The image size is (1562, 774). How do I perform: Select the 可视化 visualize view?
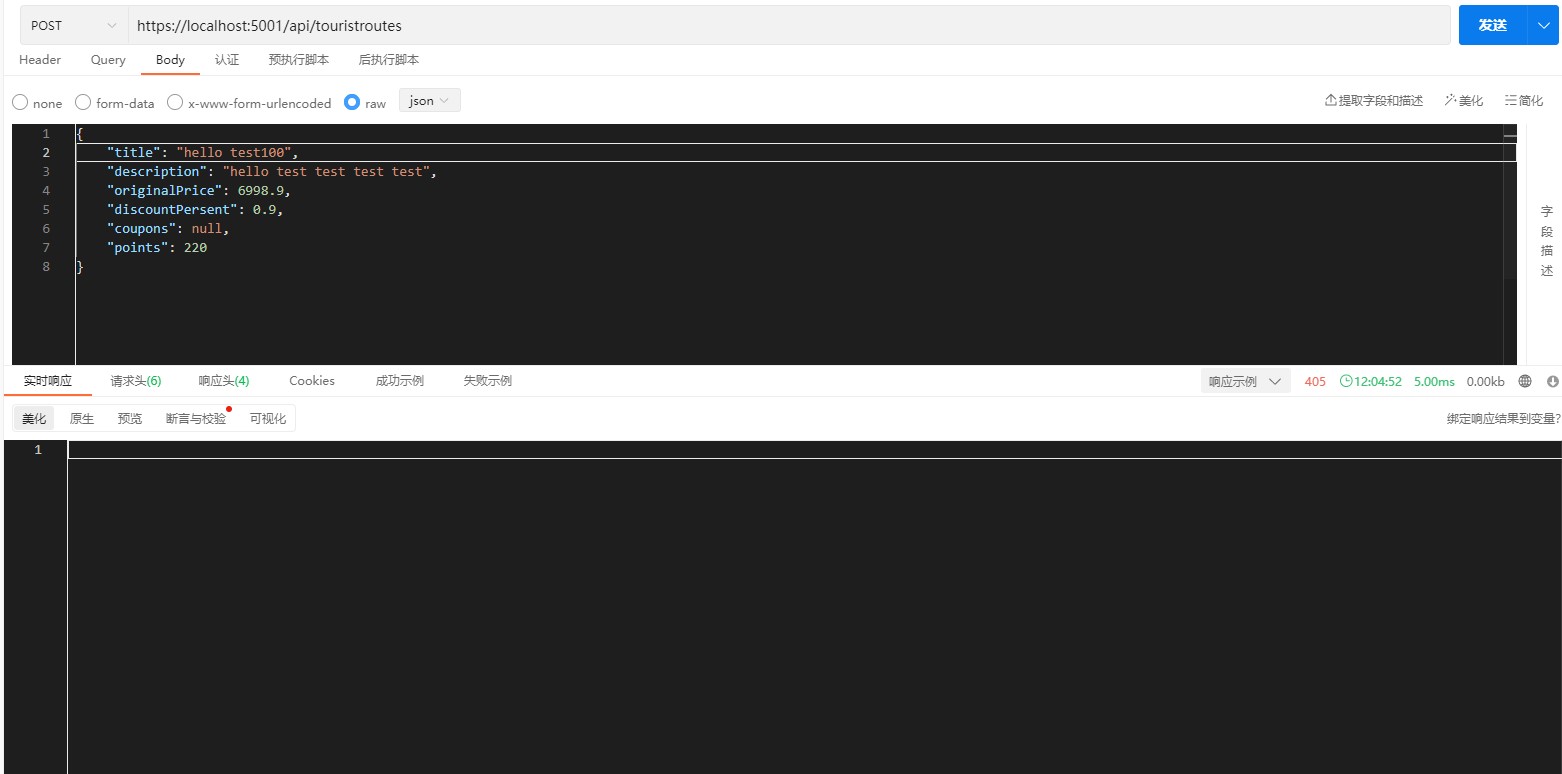pyautogui.click(x=268, y=418)
